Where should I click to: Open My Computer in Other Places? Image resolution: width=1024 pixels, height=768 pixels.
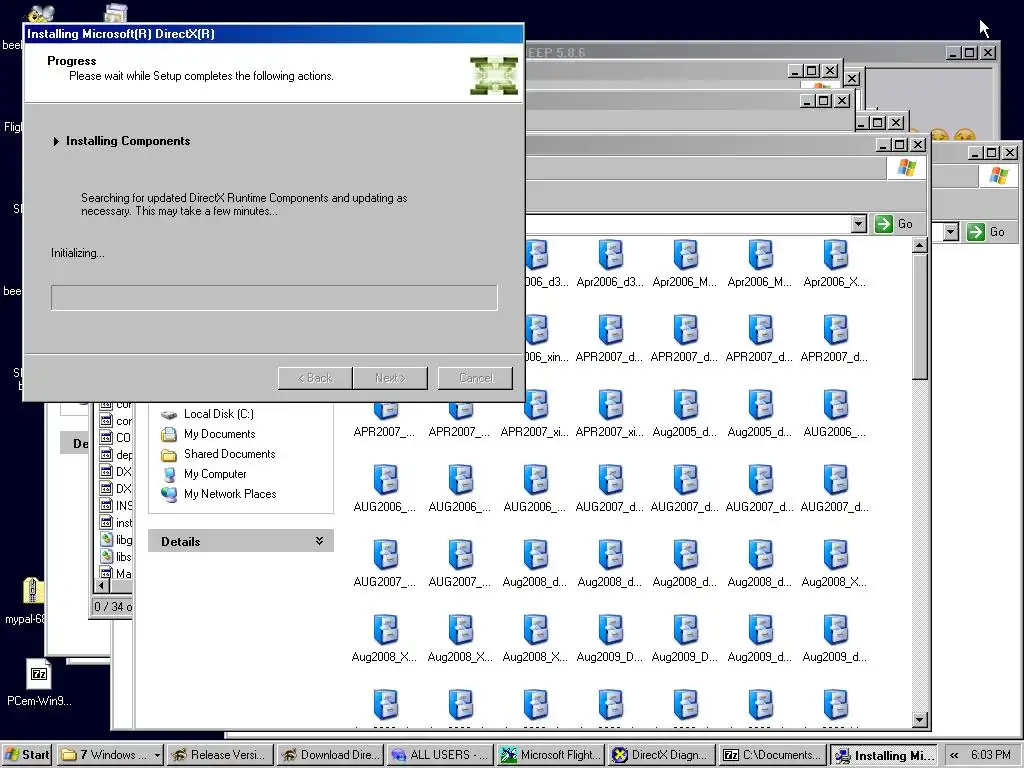point(204,474)
